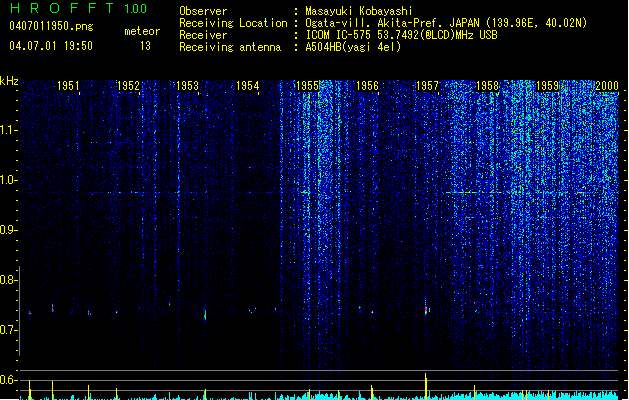This screenshot has width=629, height=400.
Task: Click the 1955 time marker
Action: (307, 85)
